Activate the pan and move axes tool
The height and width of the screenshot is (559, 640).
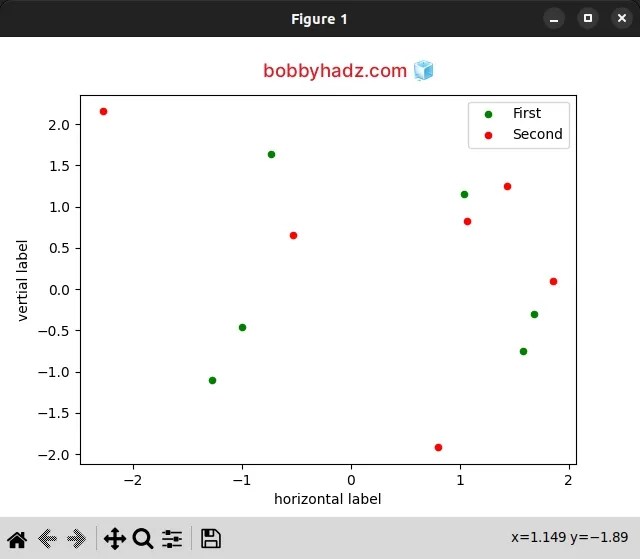pos(115,539)
